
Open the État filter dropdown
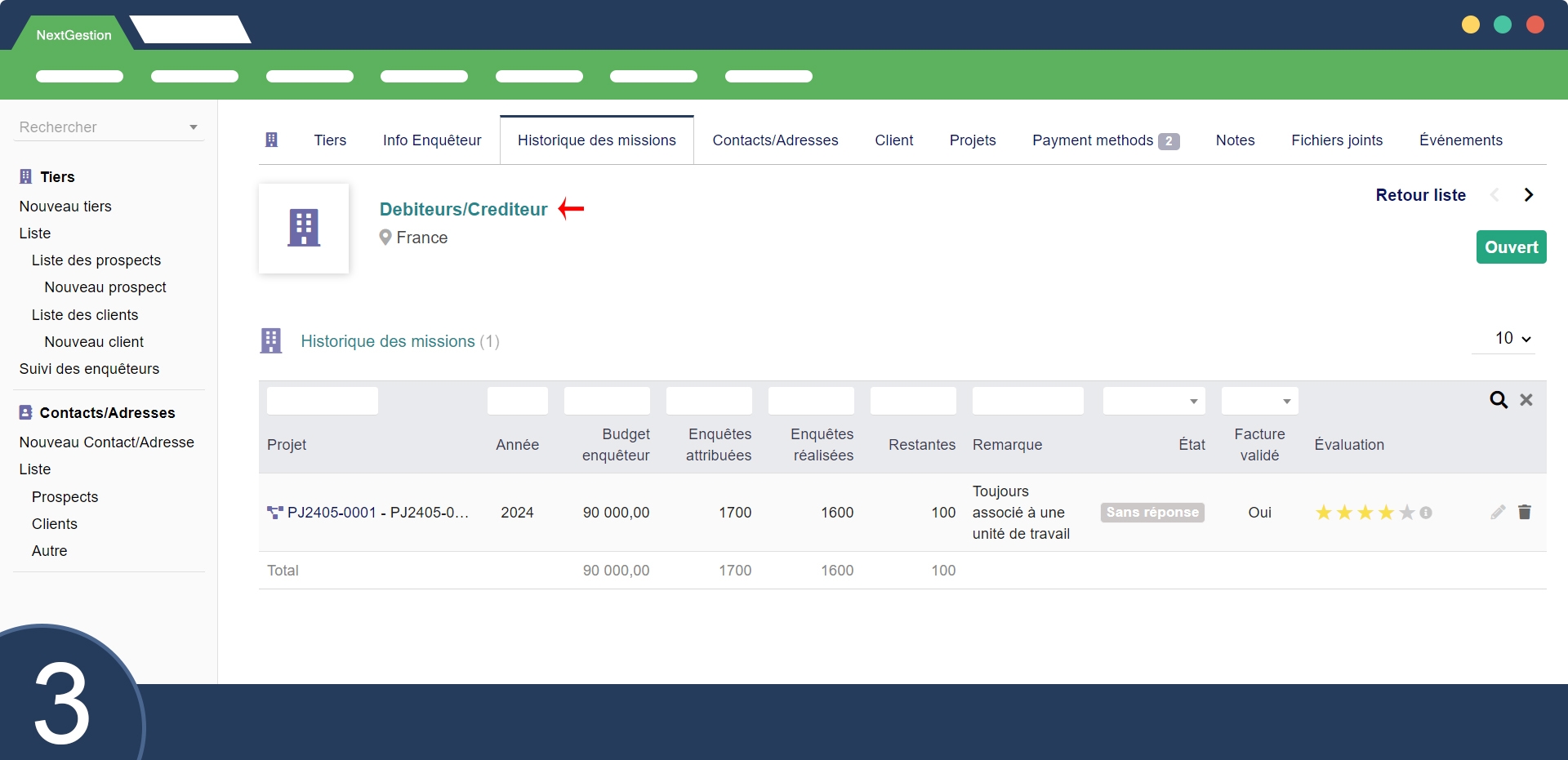1153,401
